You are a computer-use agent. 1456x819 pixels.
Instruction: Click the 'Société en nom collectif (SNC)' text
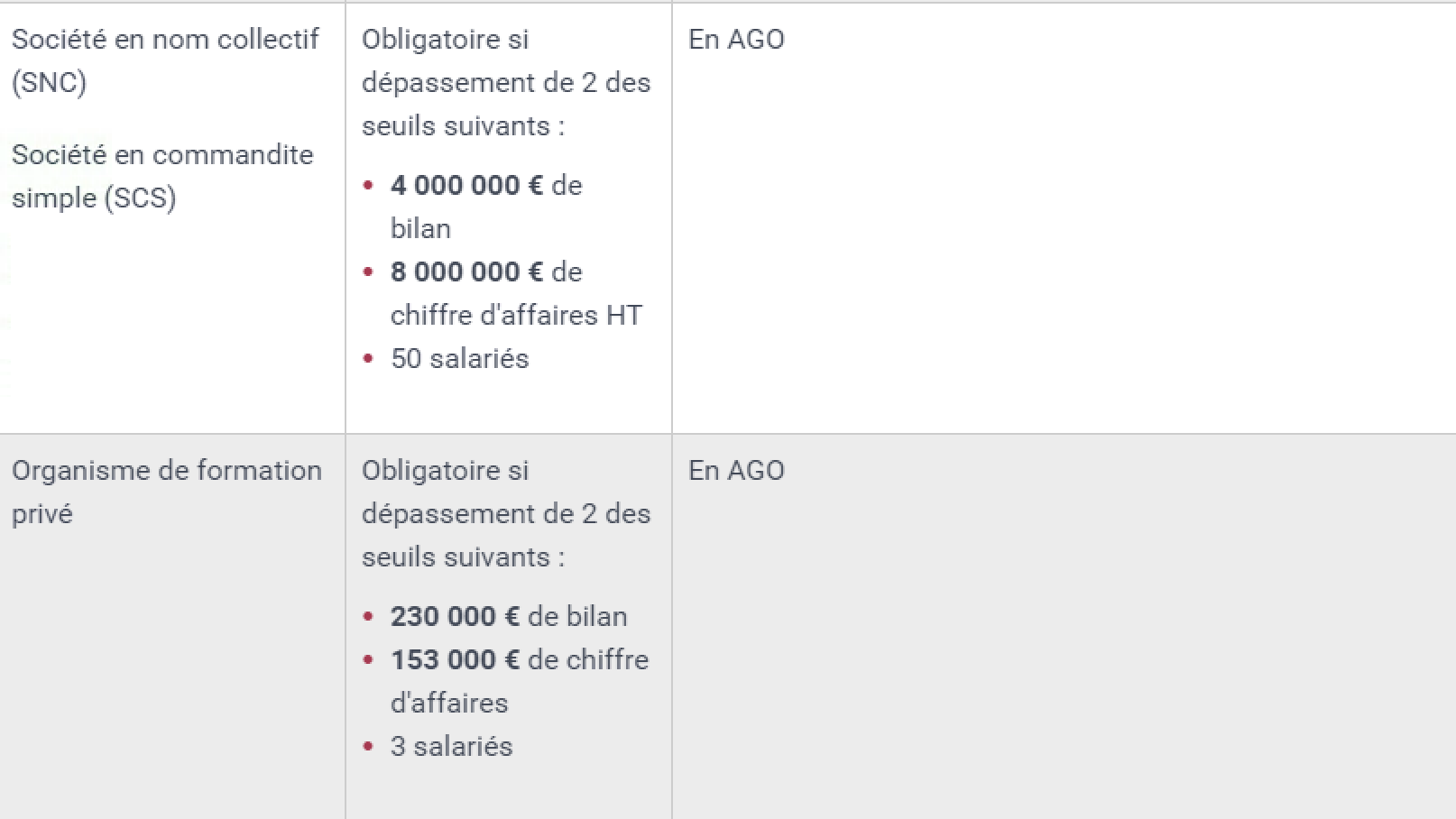165,60
